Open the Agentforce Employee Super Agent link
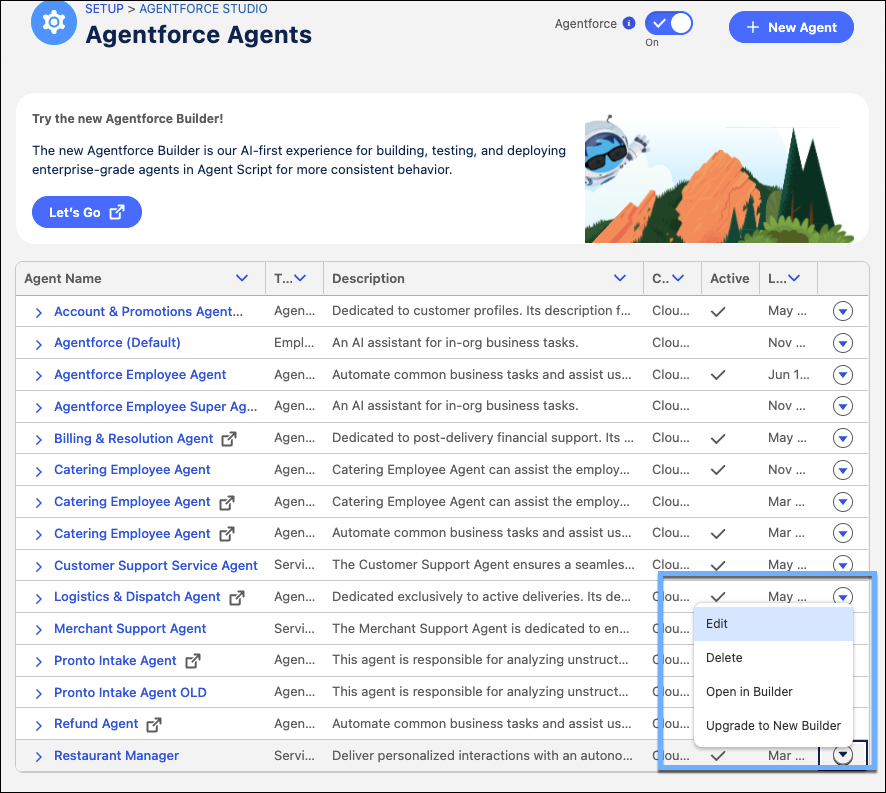886x793 pixels. 155,406
